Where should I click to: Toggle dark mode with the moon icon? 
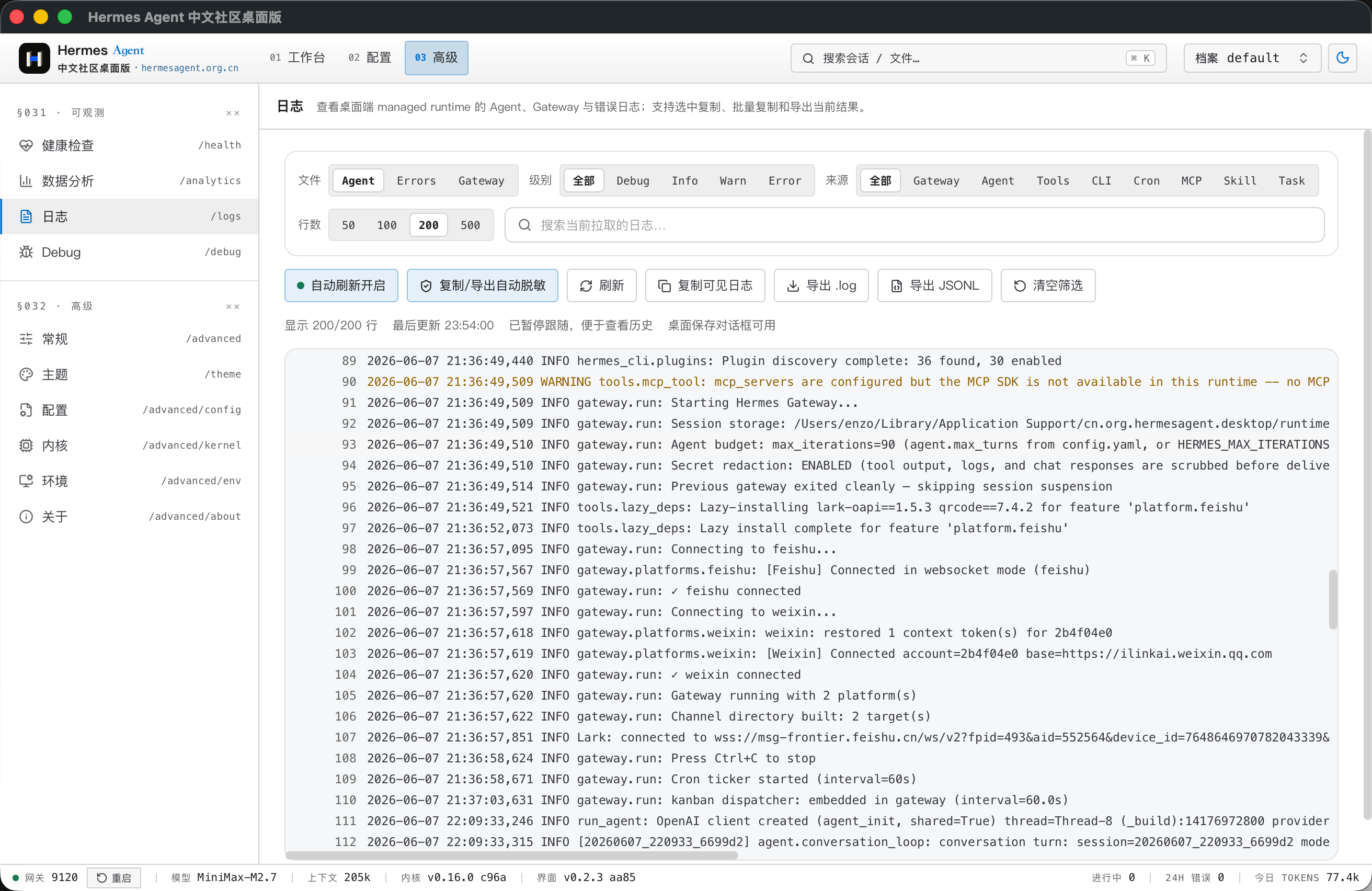pyautogui.click(x=1343, y=58)
